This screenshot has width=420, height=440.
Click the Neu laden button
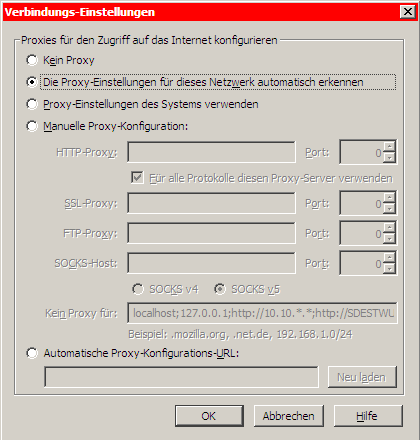[x=362, y=377]
